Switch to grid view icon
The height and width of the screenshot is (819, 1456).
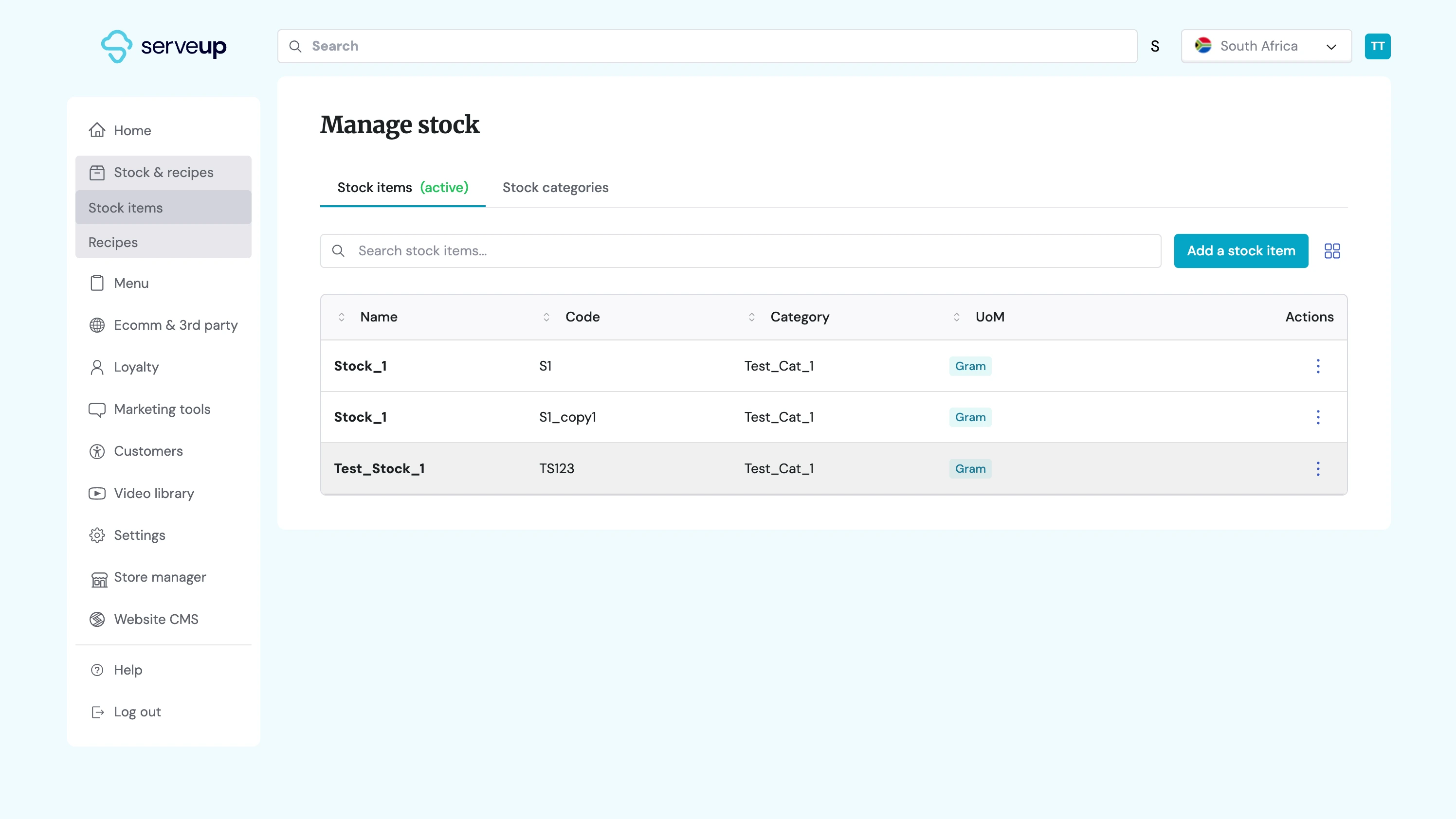[x=1331, y=251]
